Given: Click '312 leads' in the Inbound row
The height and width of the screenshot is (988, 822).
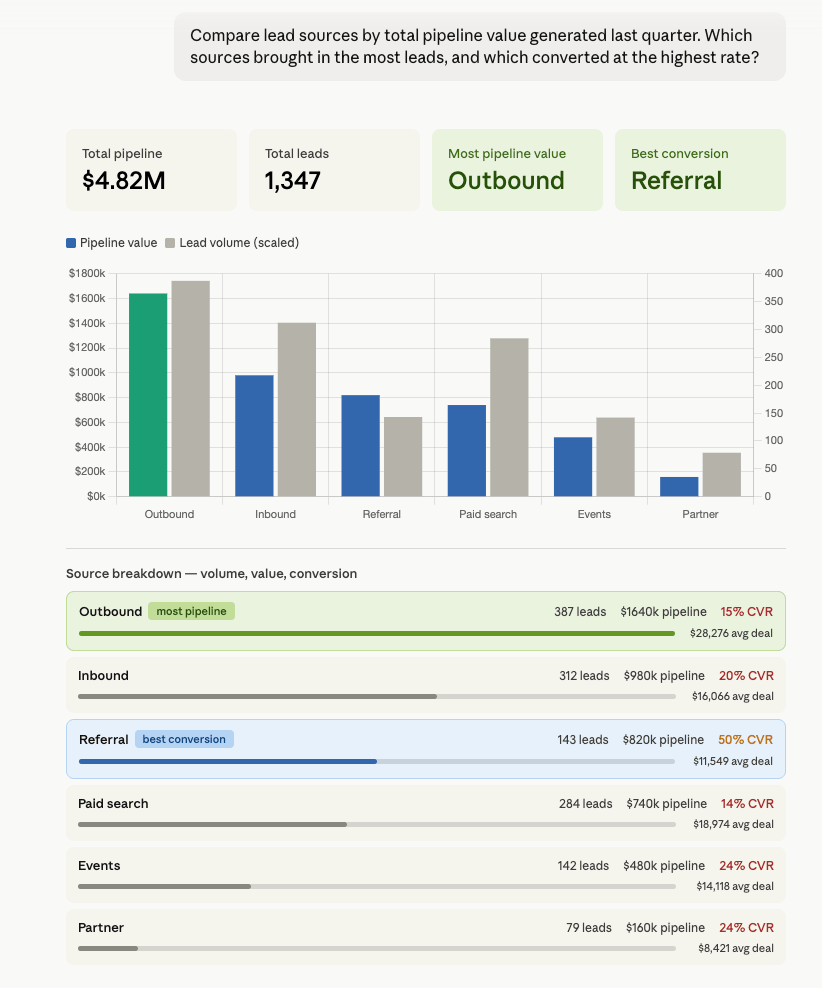Looking at the screenshot, I should point(584,675).
